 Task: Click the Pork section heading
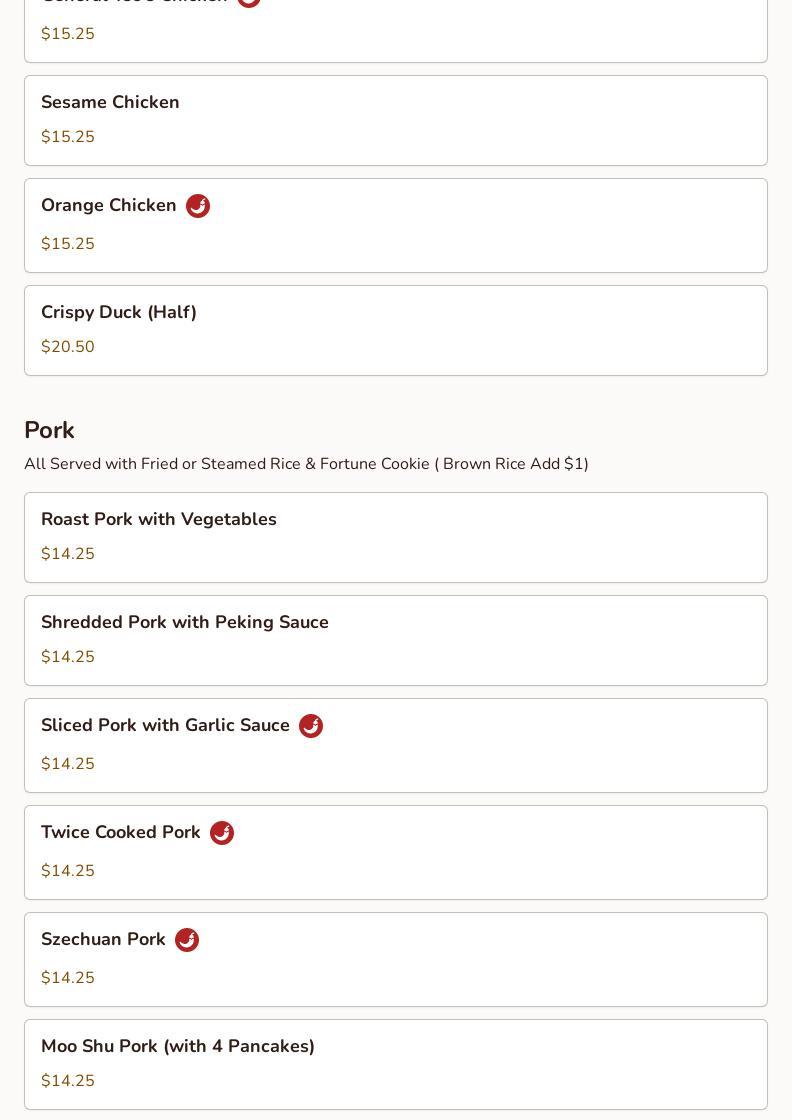(49, 430)
